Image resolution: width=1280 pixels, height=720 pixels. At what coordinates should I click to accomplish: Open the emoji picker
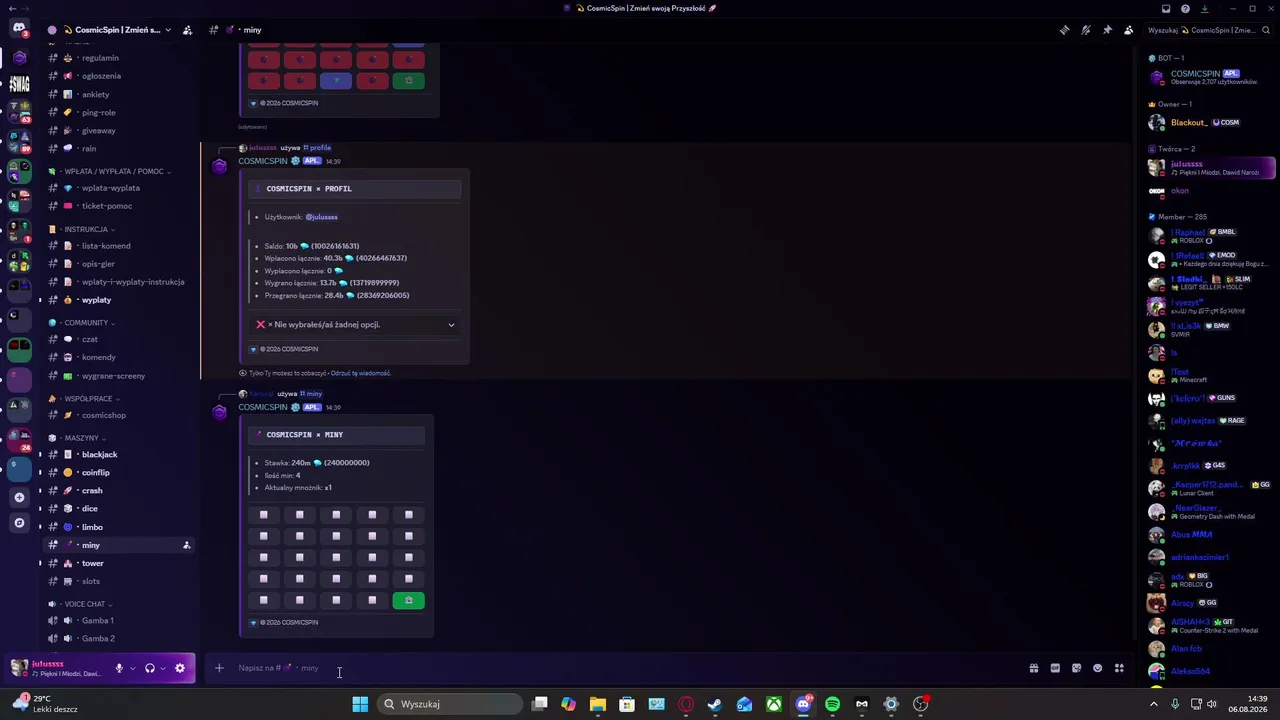[x=1098, y=668]
